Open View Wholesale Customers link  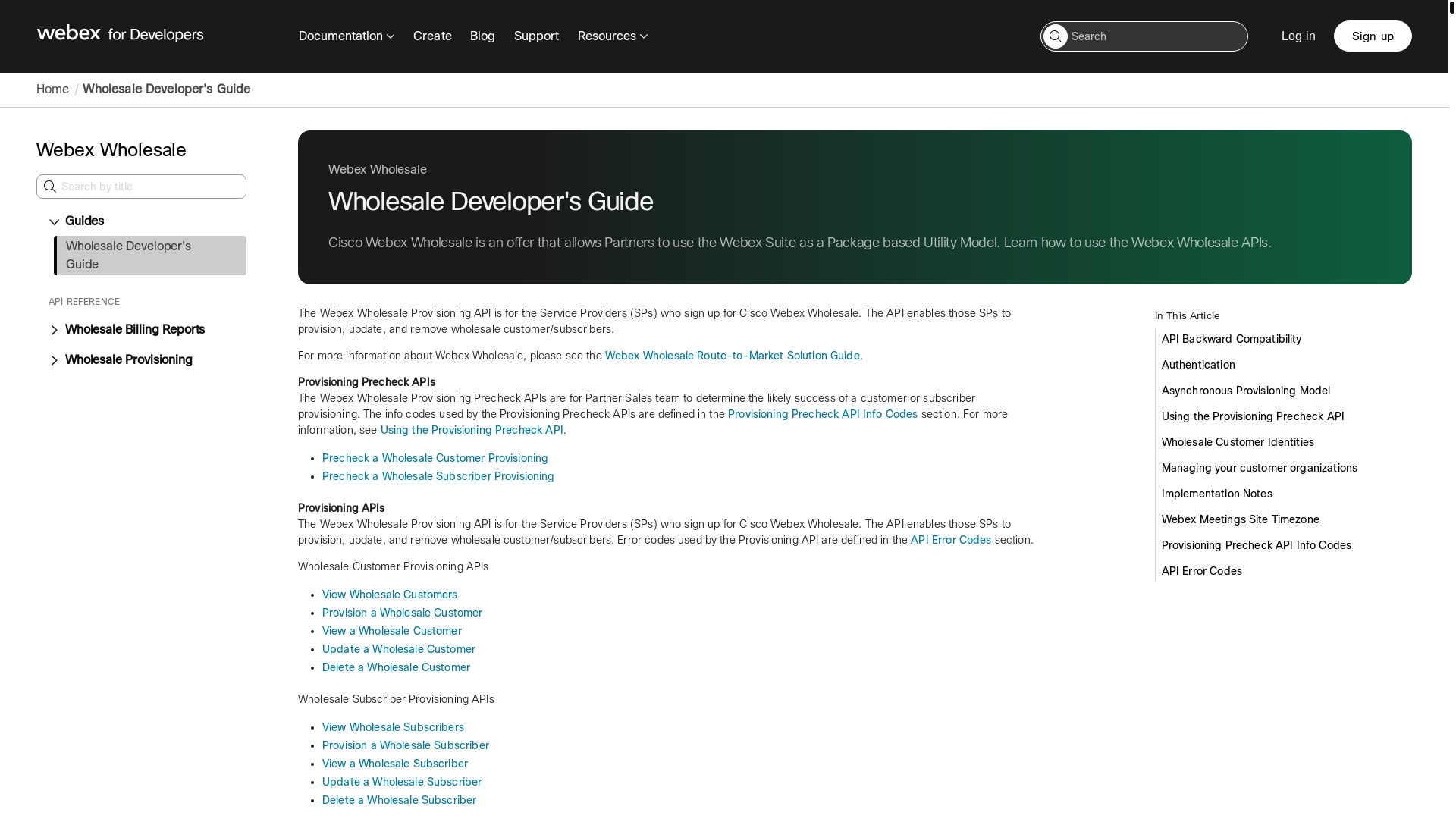click(x=389, y=595)
